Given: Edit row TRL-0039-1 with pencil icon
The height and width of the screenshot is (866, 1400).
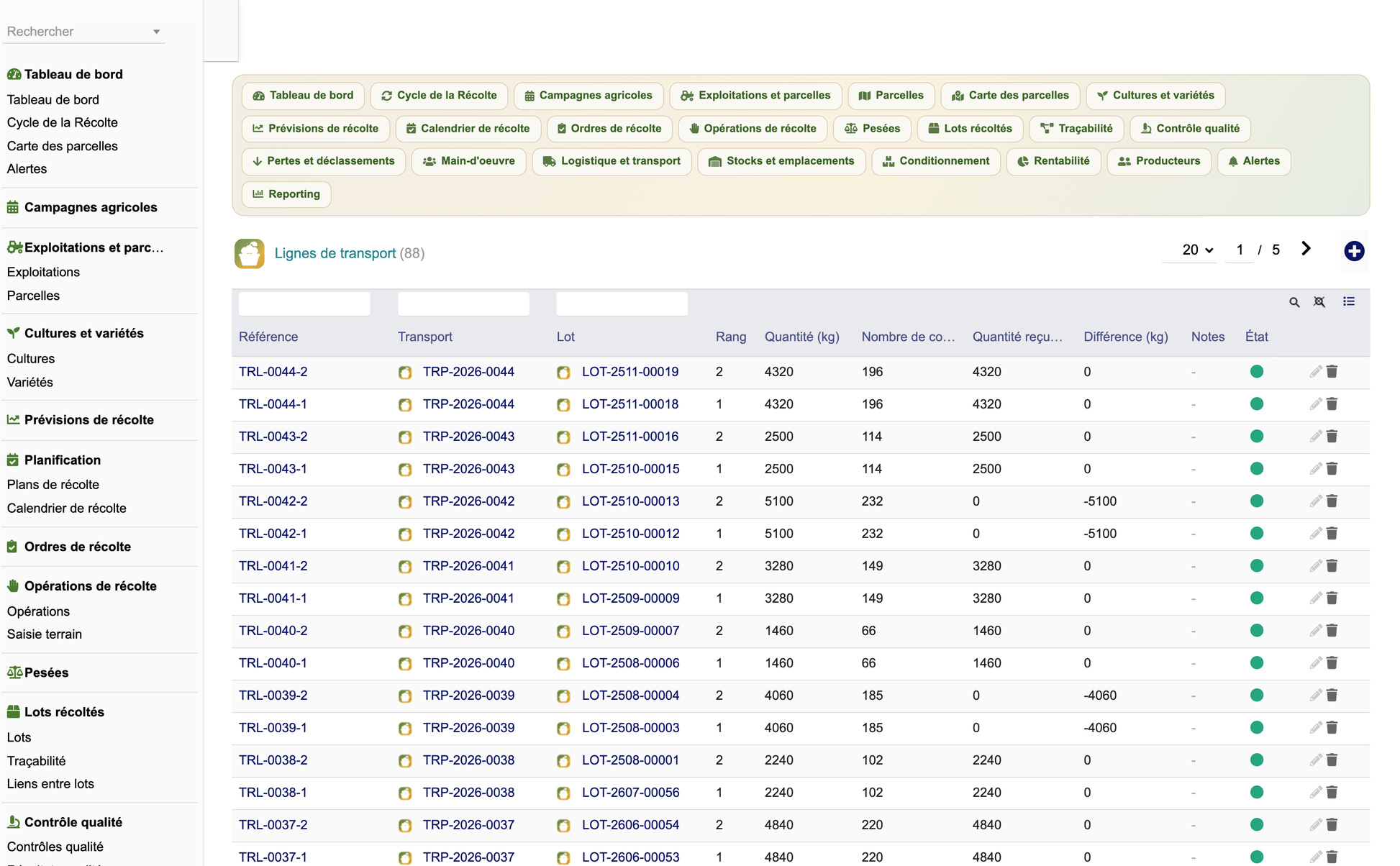Looking at the screenshot, I should coord(1315,728).
